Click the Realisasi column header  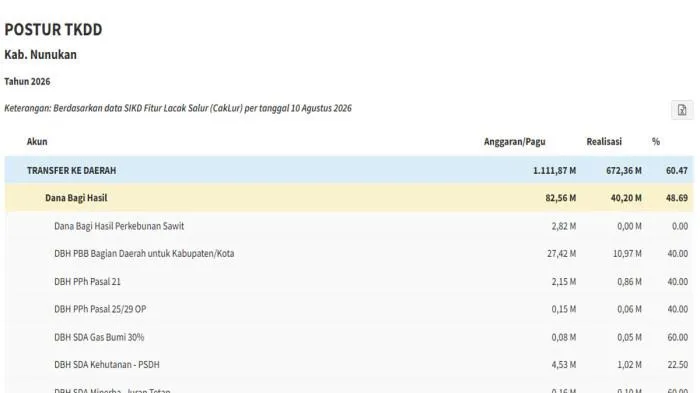click(604, 142)
